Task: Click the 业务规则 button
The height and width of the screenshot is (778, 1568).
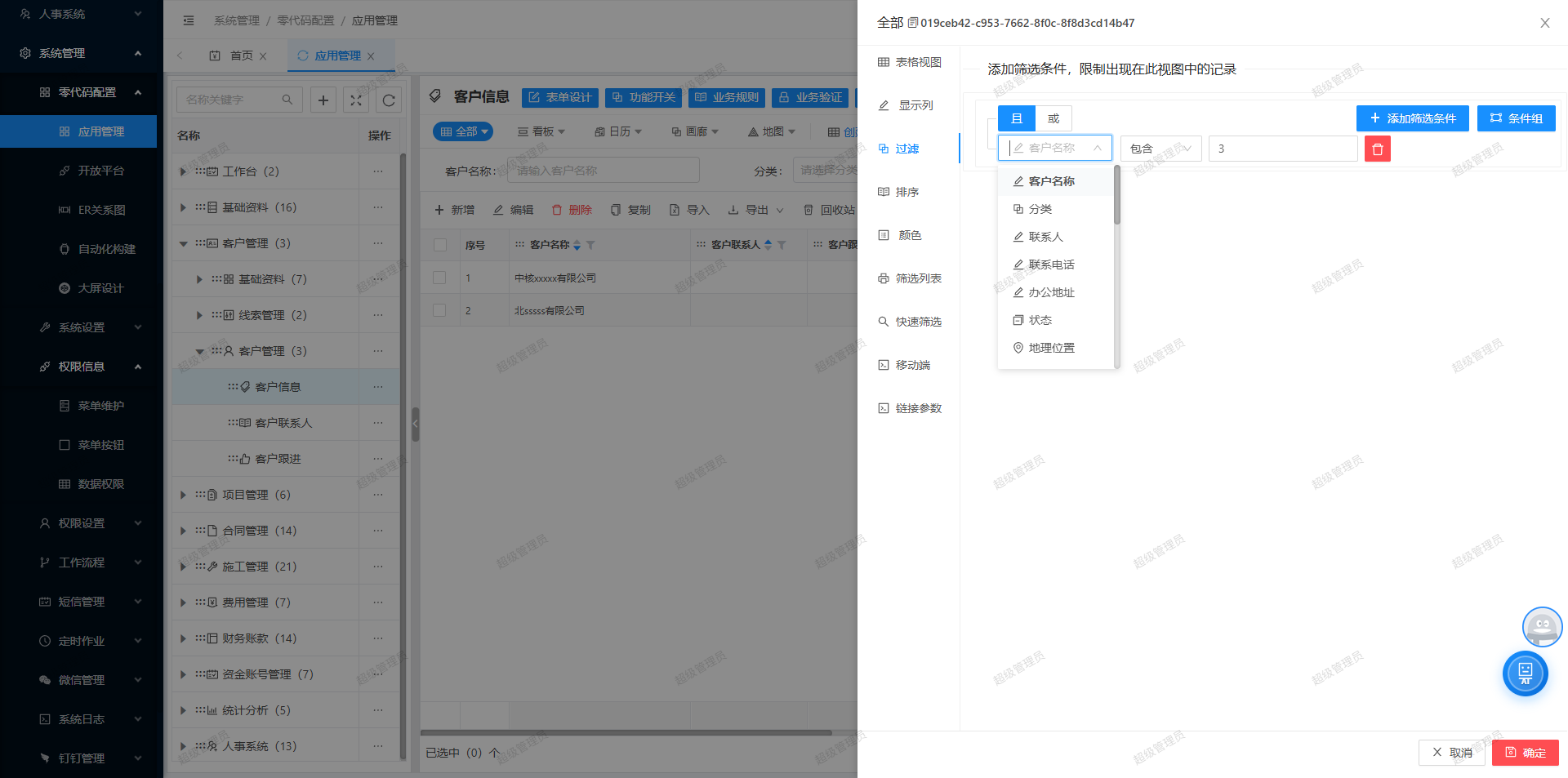Action: click(726, 97)
